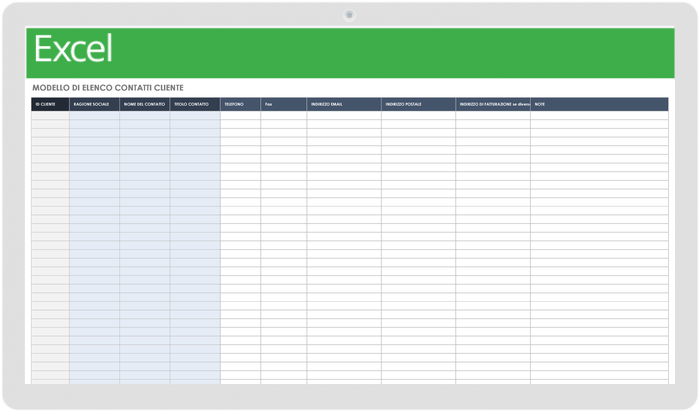Select the TITOLO CONTATTO column header
The image size is (700, 412).
pyautogui.click(x=195, y=104)
